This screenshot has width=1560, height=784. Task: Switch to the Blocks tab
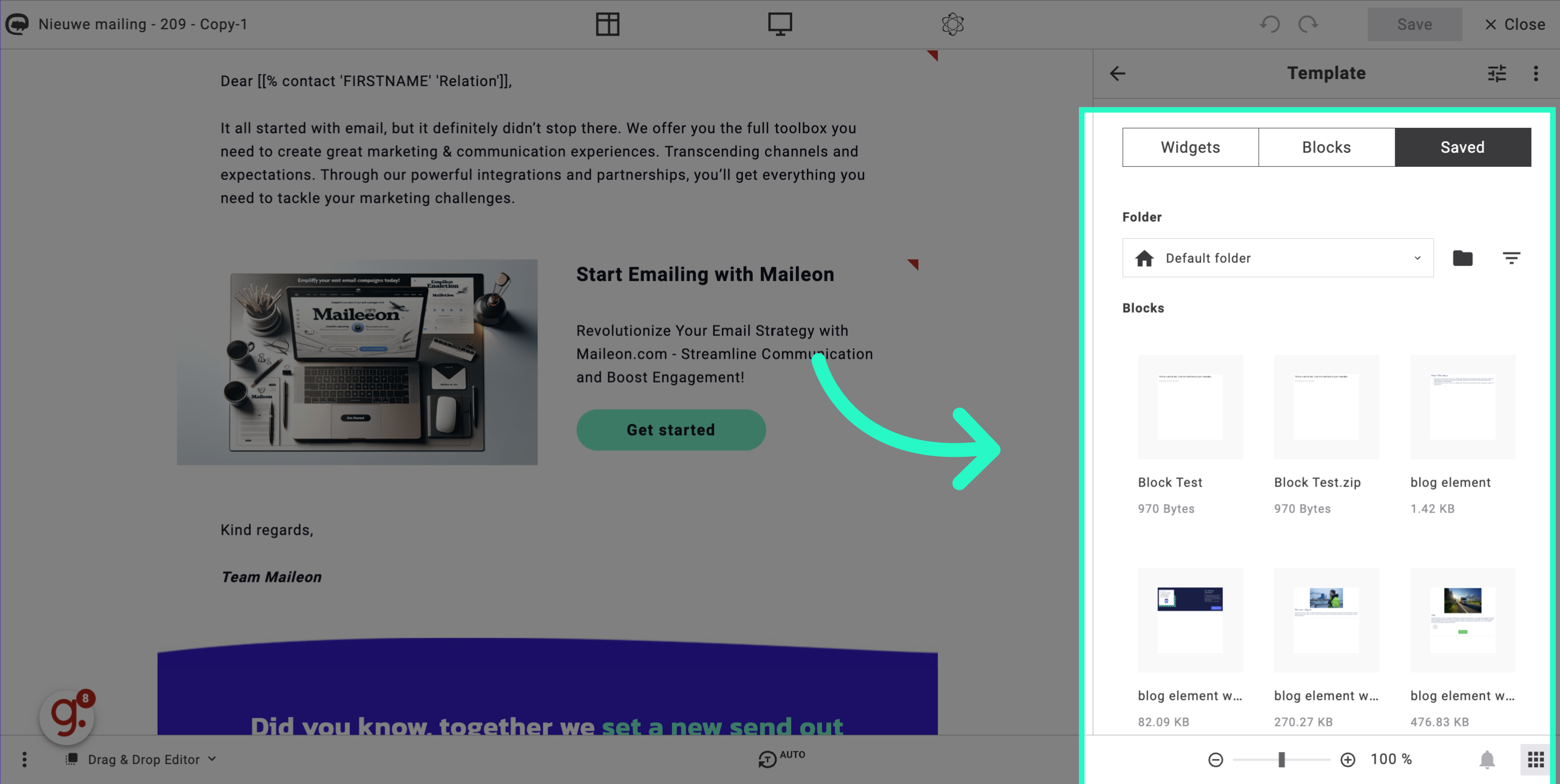(x=1326, y=146)
